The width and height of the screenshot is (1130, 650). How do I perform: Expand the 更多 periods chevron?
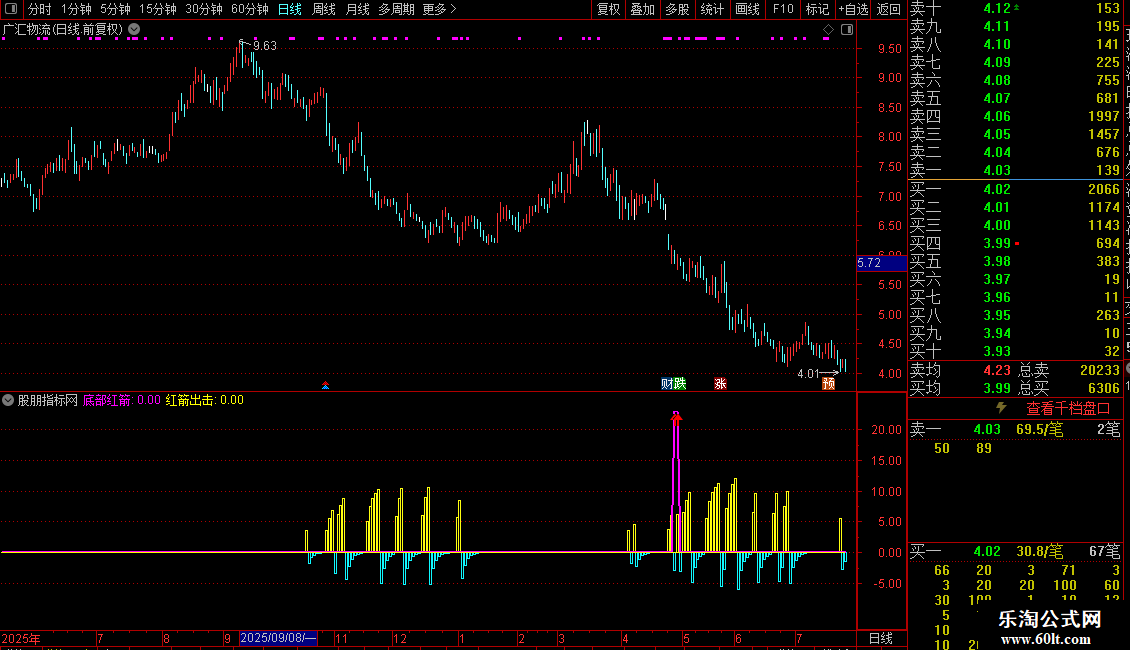coord(453,9)
